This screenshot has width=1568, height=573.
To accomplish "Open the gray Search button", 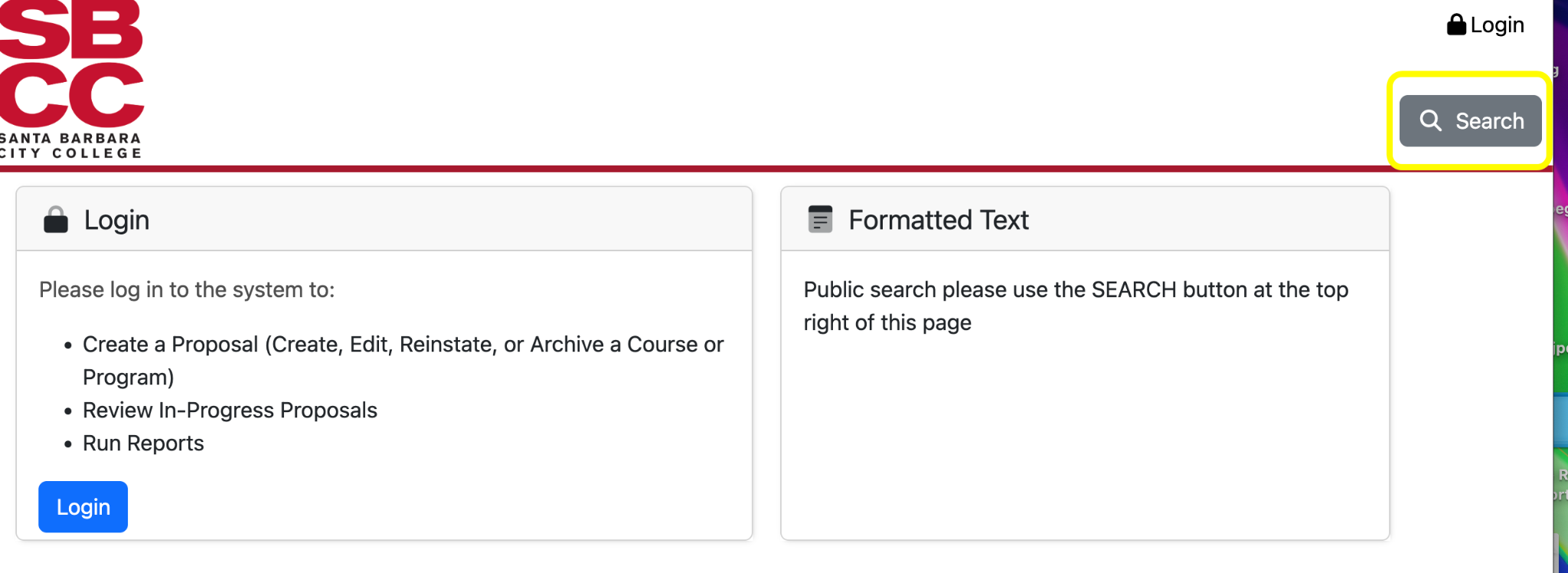I will click(1470, 120).
